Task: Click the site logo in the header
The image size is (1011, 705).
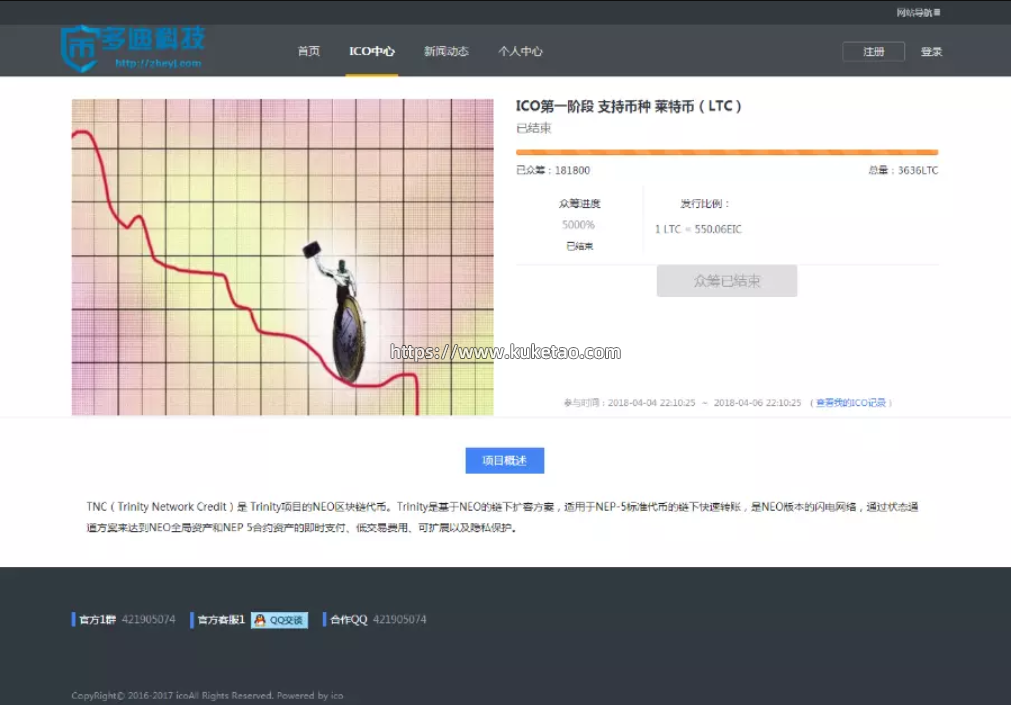Action: (x=133, y=48)
